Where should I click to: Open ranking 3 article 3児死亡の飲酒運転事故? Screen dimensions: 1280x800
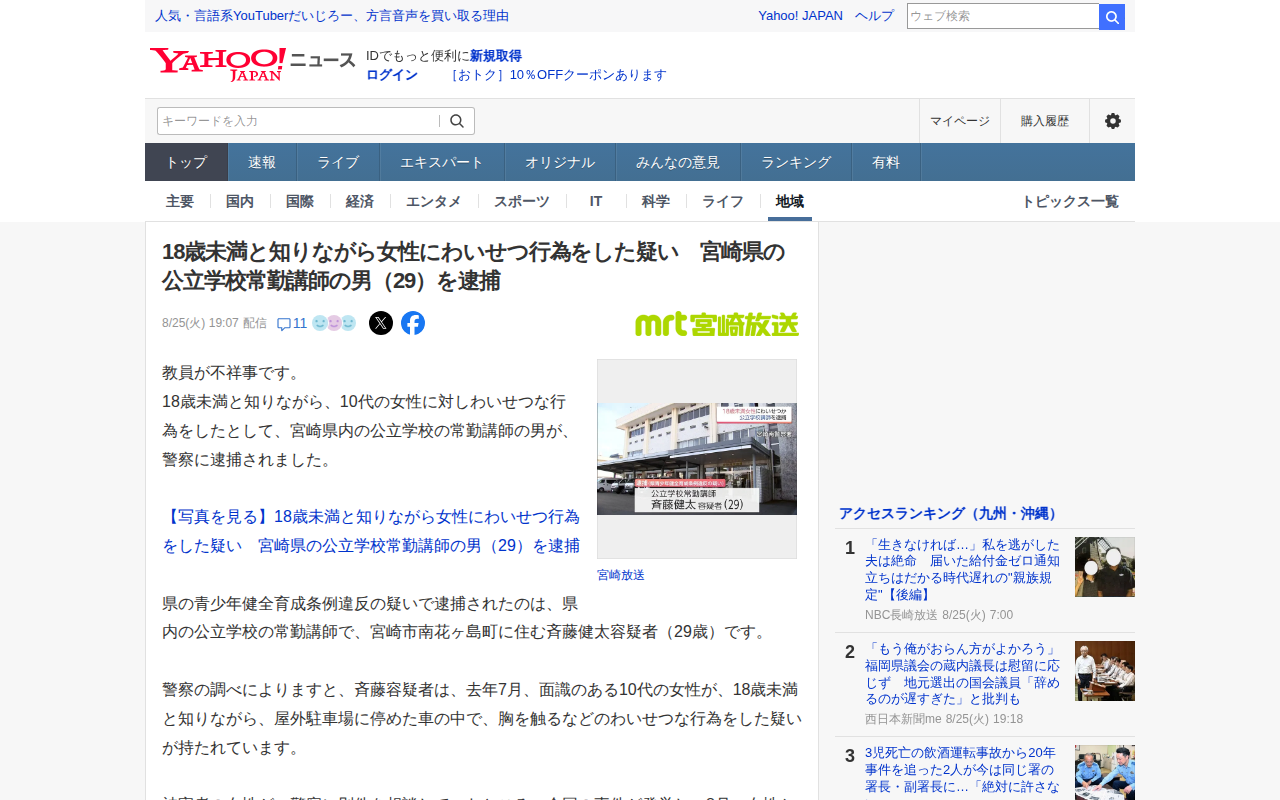click(963, 770)
